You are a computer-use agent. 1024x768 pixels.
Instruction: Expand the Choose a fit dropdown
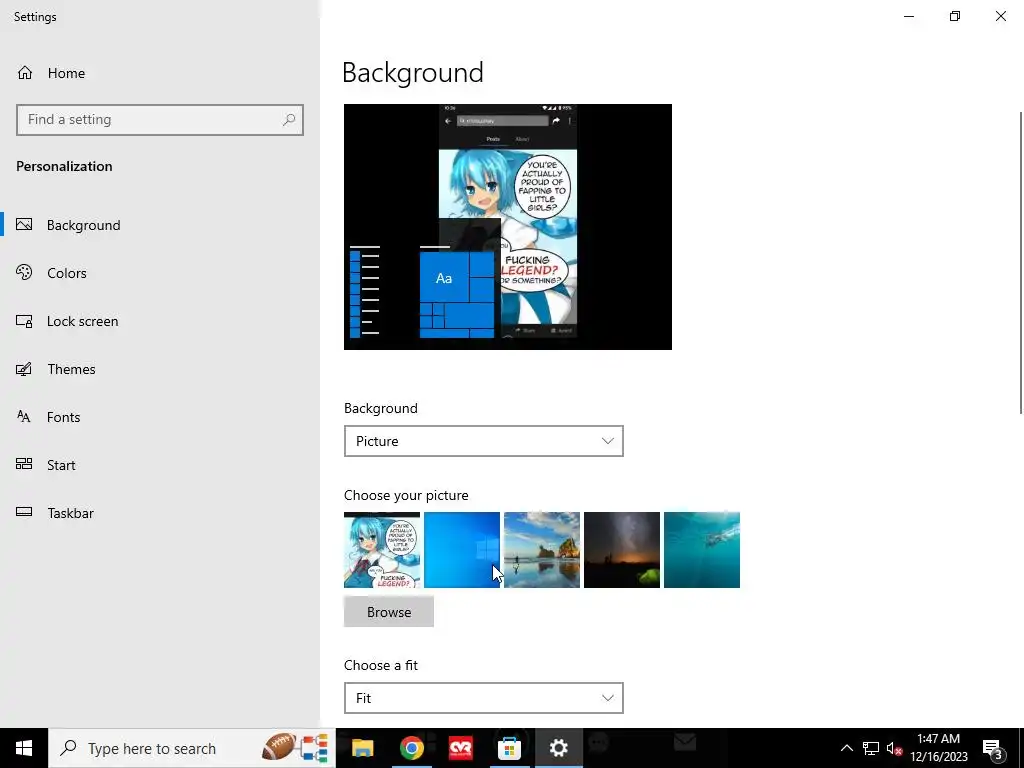[484, 698]
